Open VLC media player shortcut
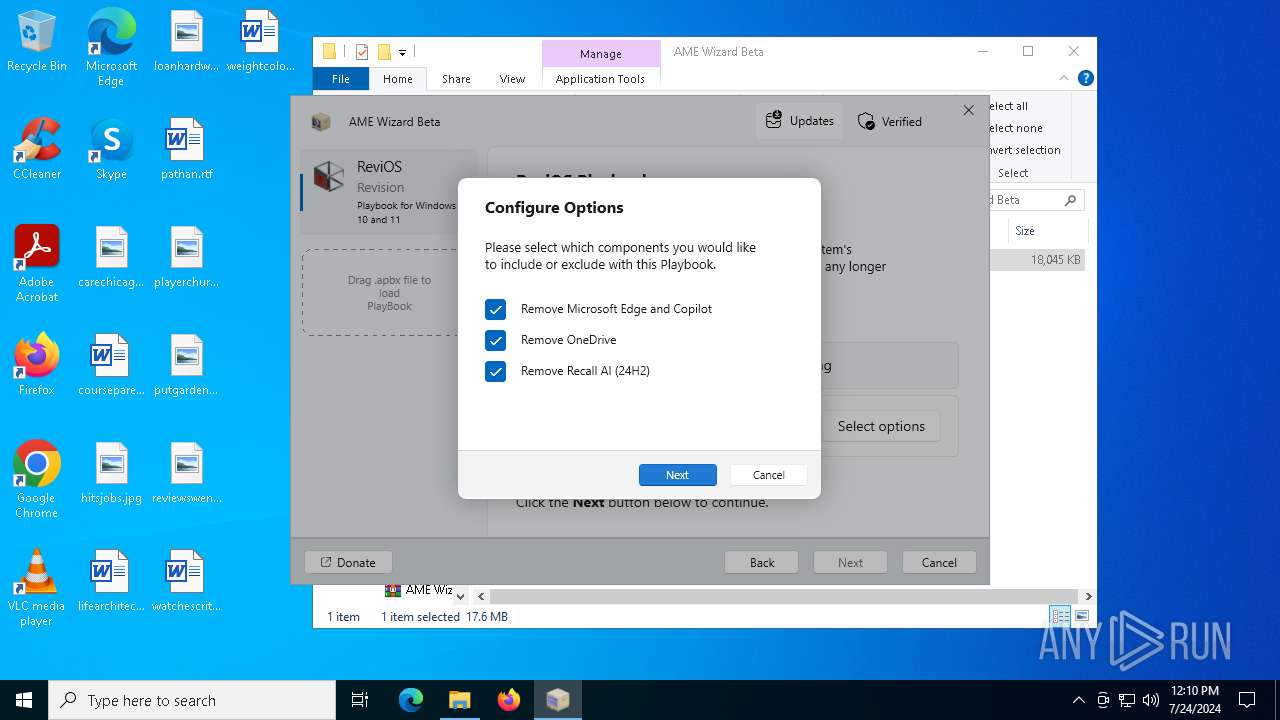Viewport: 1280px width, 720px height. tap(37, 588)
